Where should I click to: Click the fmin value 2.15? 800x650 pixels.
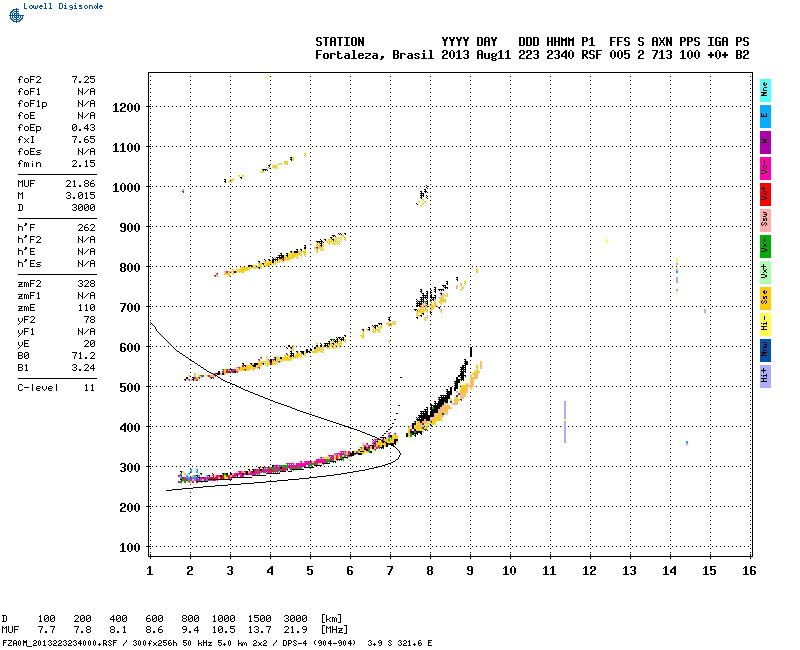coord(84,164)
